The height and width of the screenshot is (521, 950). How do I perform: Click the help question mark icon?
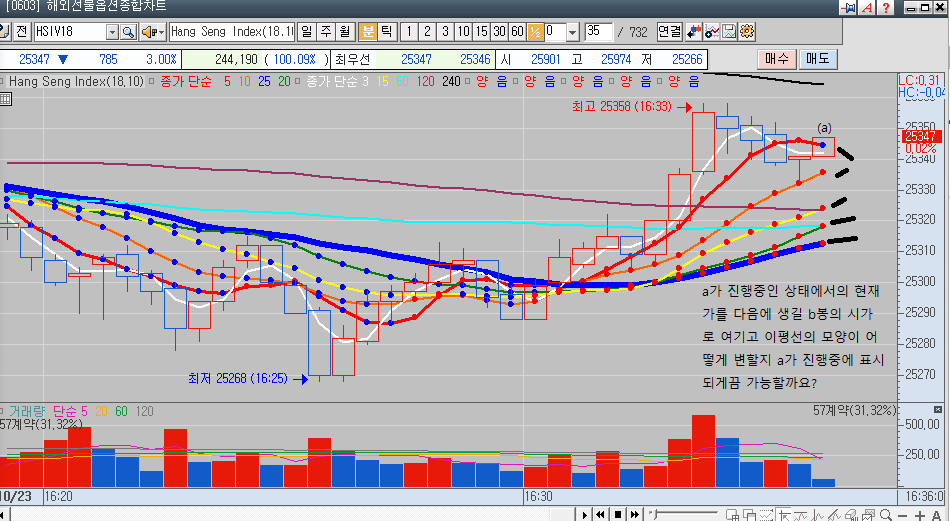tap(887, 8)
